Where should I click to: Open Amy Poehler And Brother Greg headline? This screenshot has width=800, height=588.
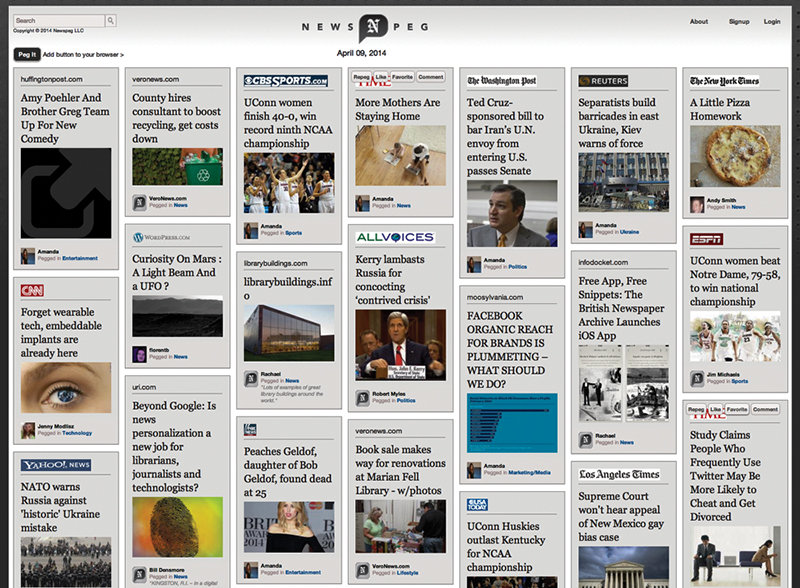pos(65,118)
